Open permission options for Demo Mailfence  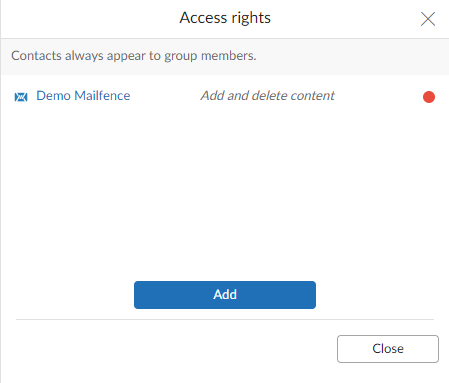(267, 96)
